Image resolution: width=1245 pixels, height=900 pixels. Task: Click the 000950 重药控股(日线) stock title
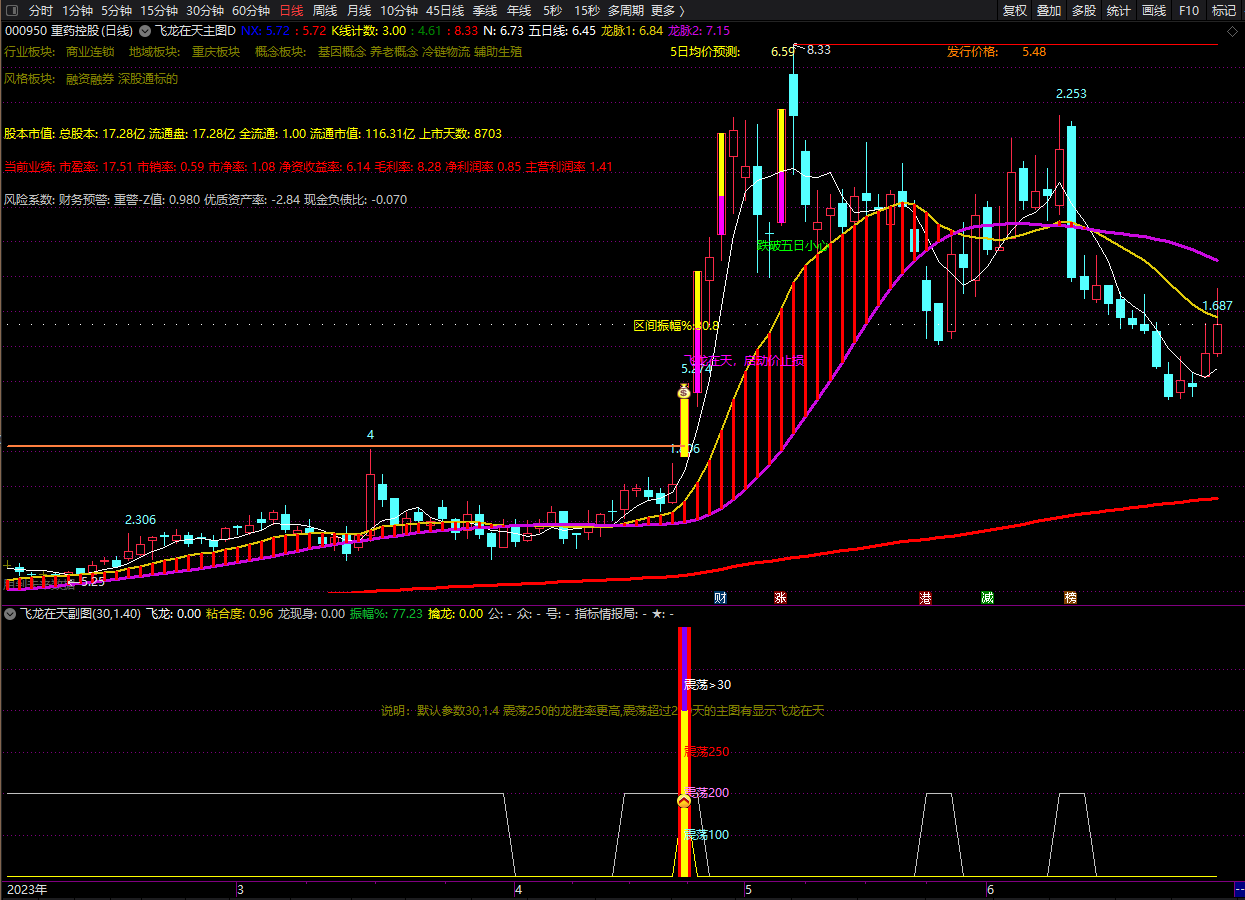point(69,31)
